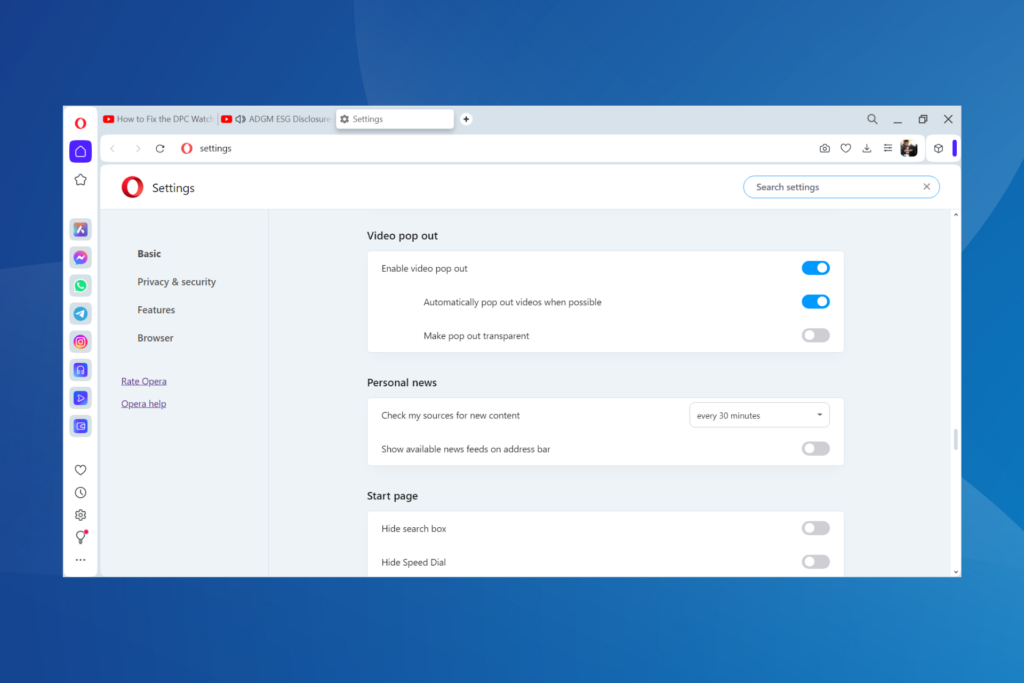Open the Opera main menu logo

coord(80,123)
